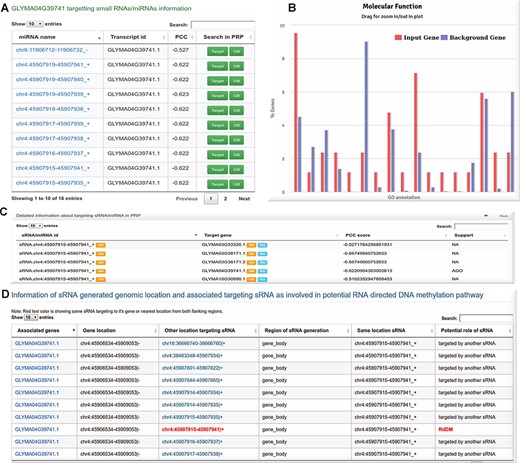Click orange button after GLYMA10G30990.1 target gene

coord(251,279)
